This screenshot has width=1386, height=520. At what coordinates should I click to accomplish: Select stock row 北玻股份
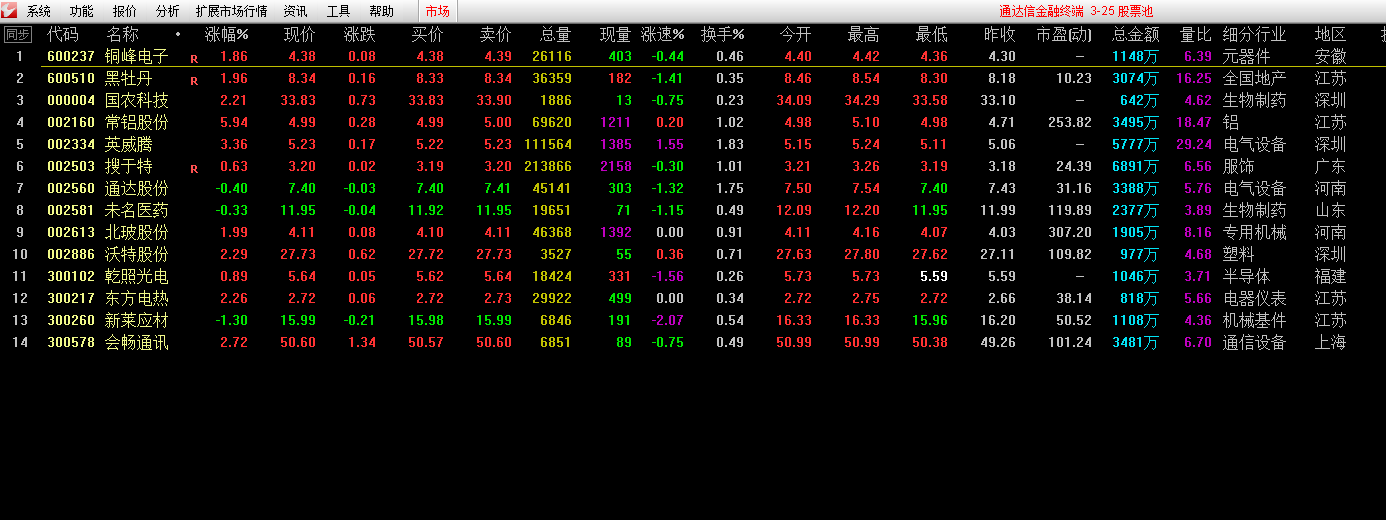pos(693,232)
